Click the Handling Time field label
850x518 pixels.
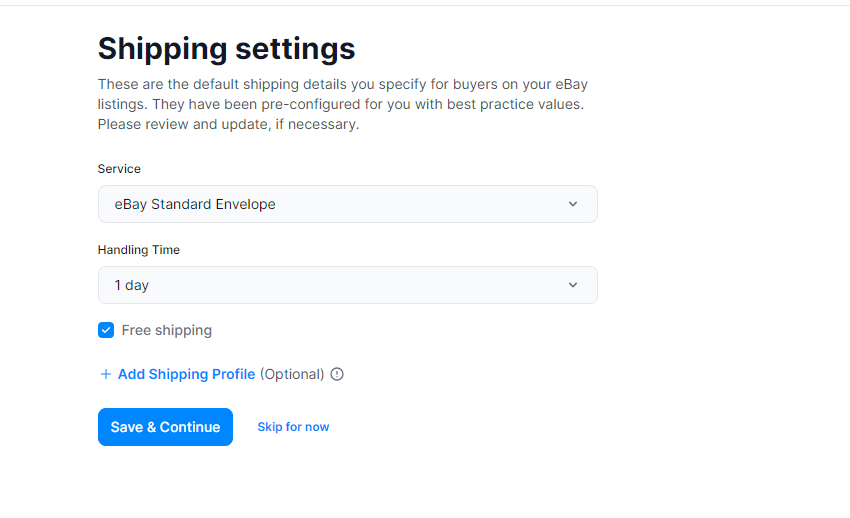pos(139,250)
